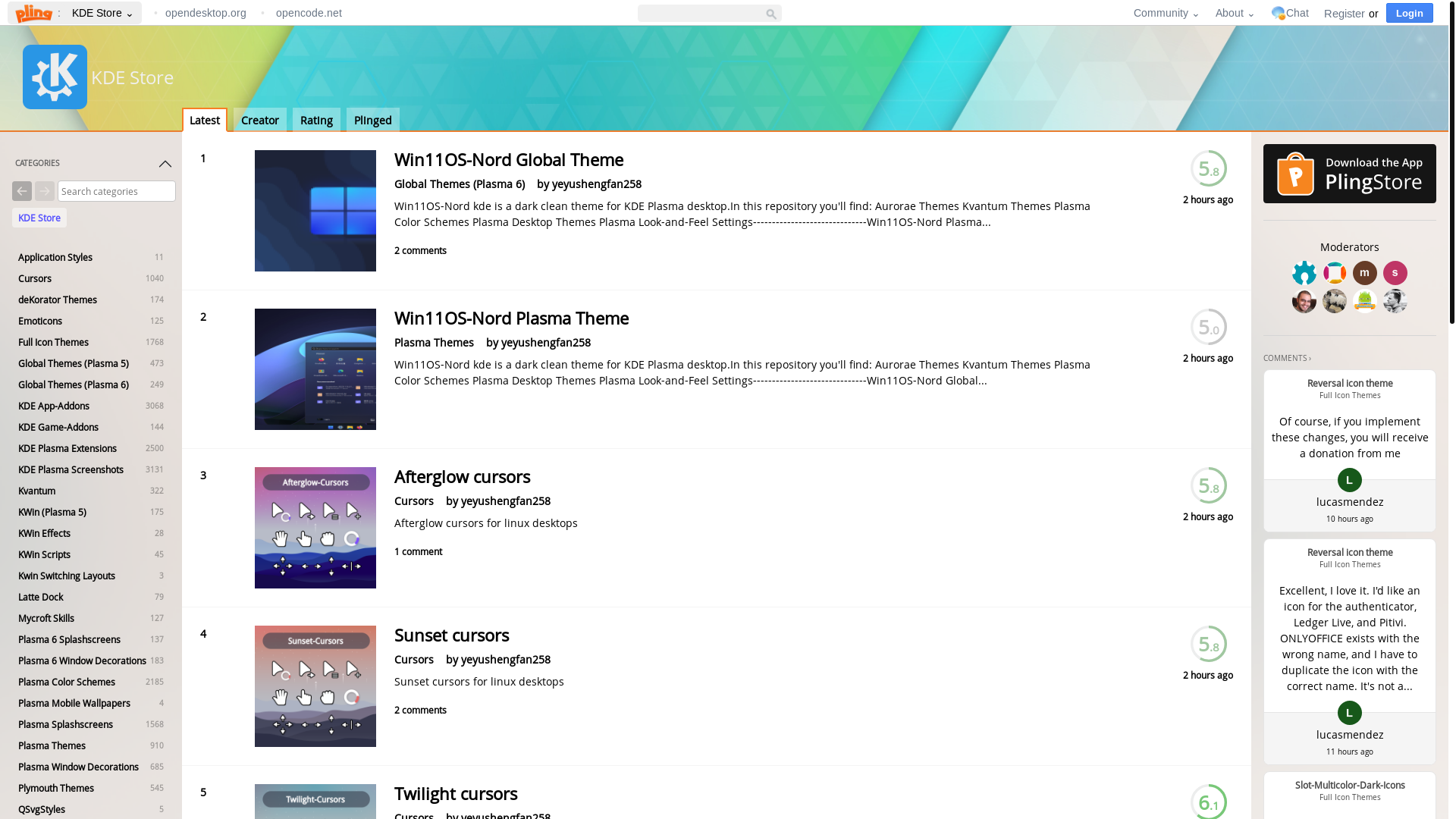Click the grayscale photo moderator avatar
1456x819 pixels.
pos(1395,301)
